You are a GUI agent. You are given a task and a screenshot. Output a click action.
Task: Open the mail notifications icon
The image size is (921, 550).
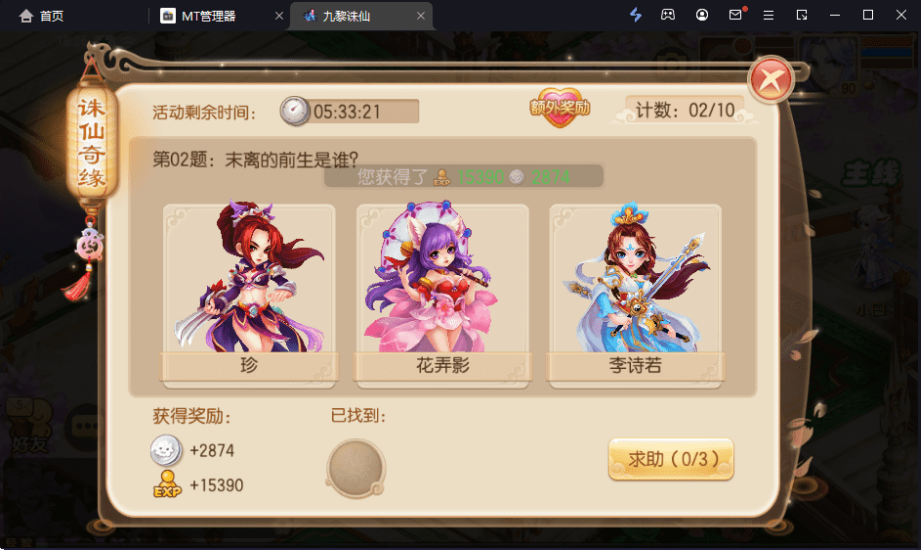(736, 14)
